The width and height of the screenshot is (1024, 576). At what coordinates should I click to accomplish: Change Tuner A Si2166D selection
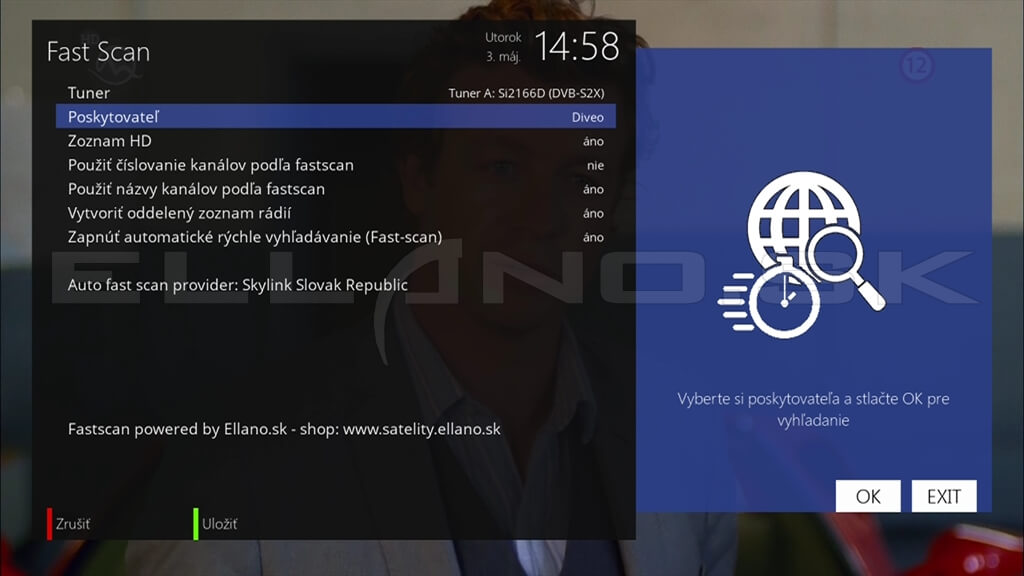526,93
